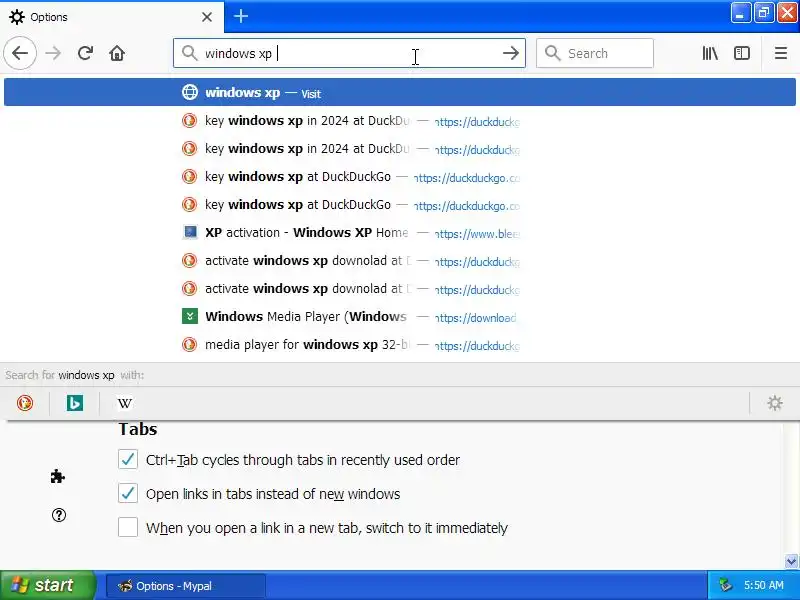Select 'Windows Media Player' suggestion row

click(x=400, y=317)
